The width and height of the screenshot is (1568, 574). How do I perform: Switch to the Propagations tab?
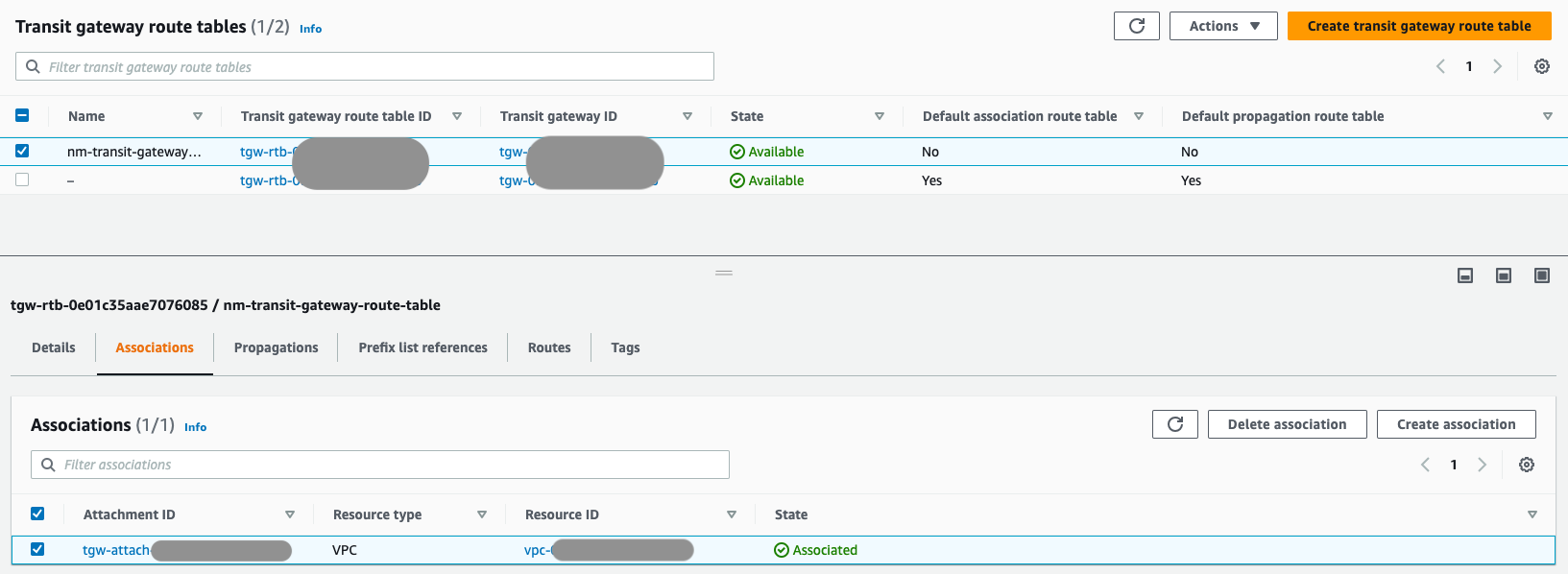pos(277,347)
